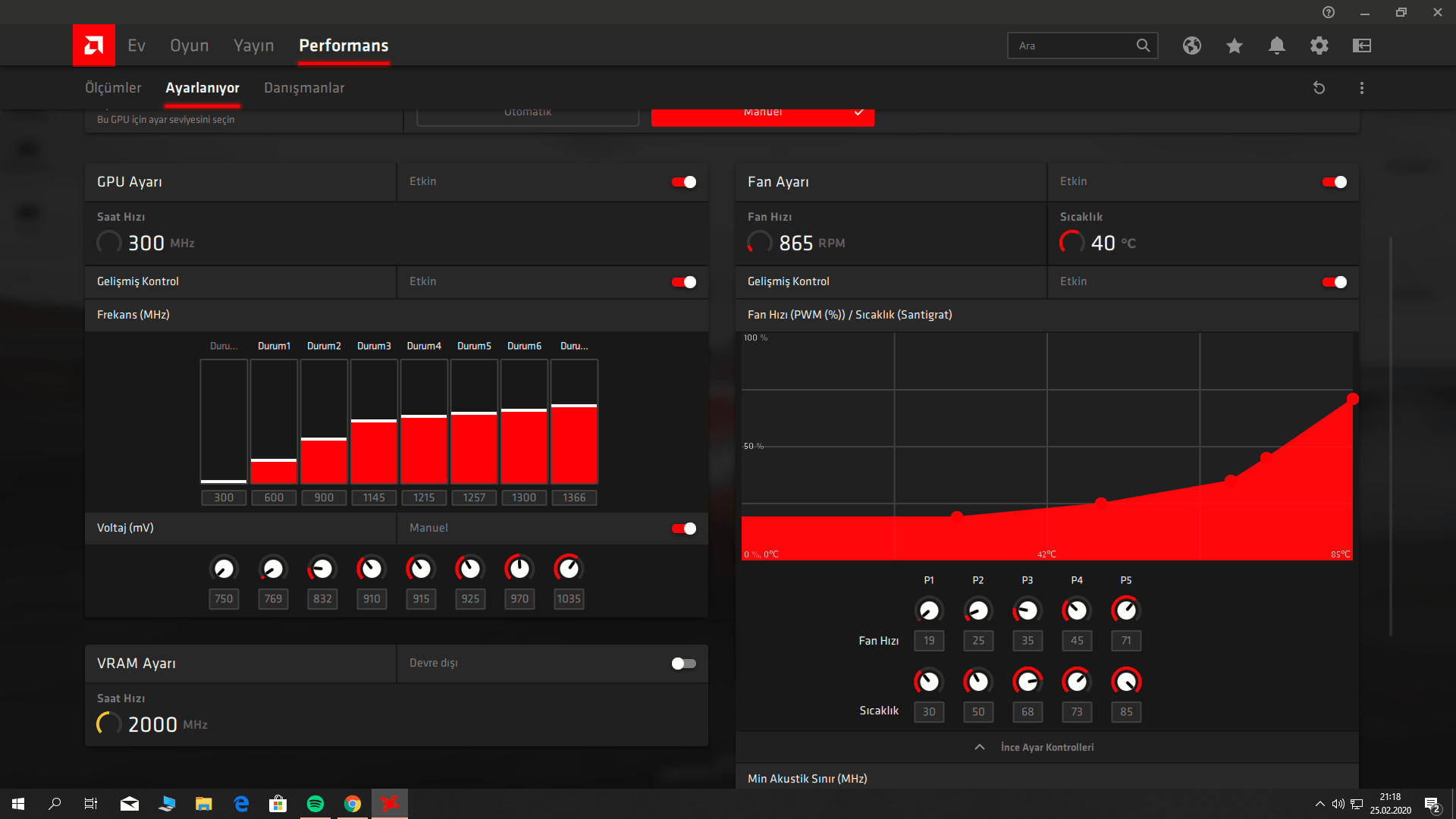Screen dimensions: 1456x819
Task: Enable the VRAM Ayarı toggle
Action: point(683,664)
